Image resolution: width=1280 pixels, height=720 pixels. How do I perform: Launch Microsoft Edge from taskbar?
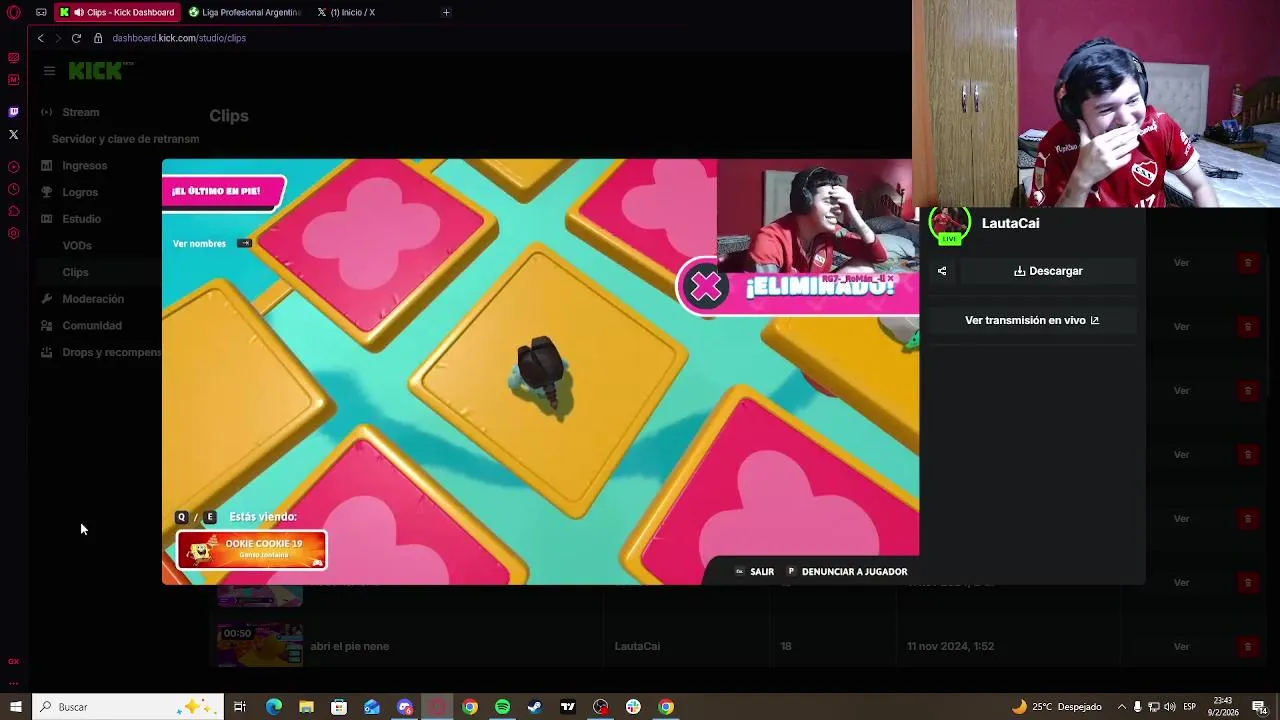(273, 707)
